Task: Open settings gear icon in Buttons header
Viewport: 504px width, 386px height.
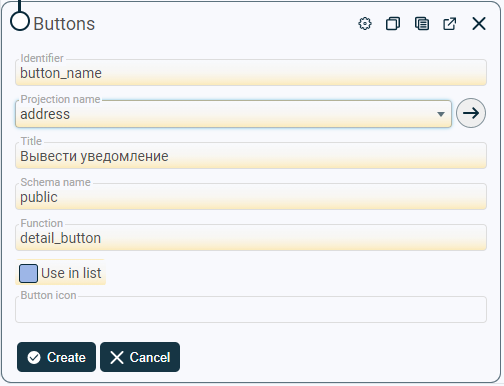Action: point(365,24)
